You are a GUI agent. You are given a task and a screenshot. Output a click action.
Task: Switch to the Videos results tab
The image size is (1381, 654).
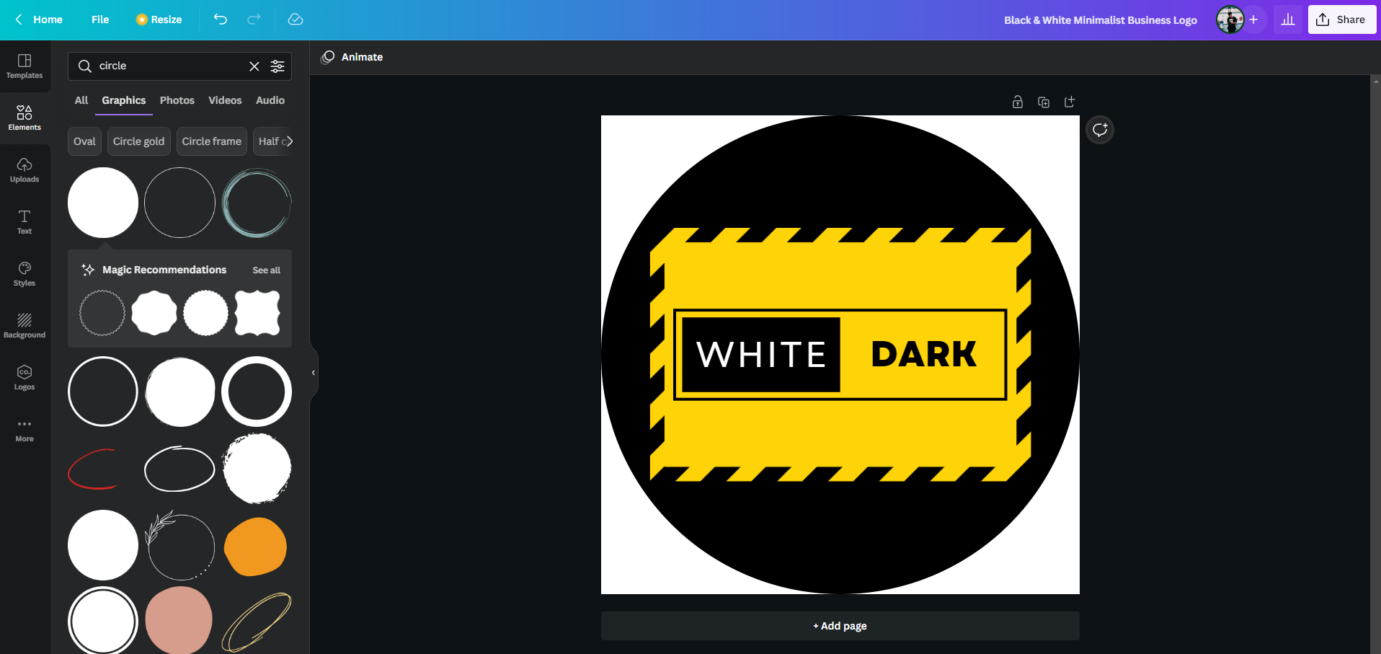click(225, 100)
